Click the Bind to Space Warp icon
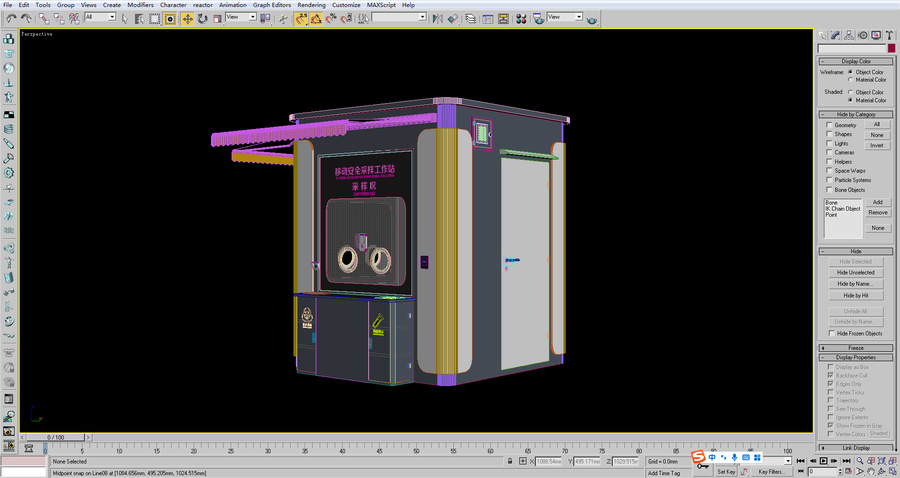900x478 pixels. click(x=74, y=18)
